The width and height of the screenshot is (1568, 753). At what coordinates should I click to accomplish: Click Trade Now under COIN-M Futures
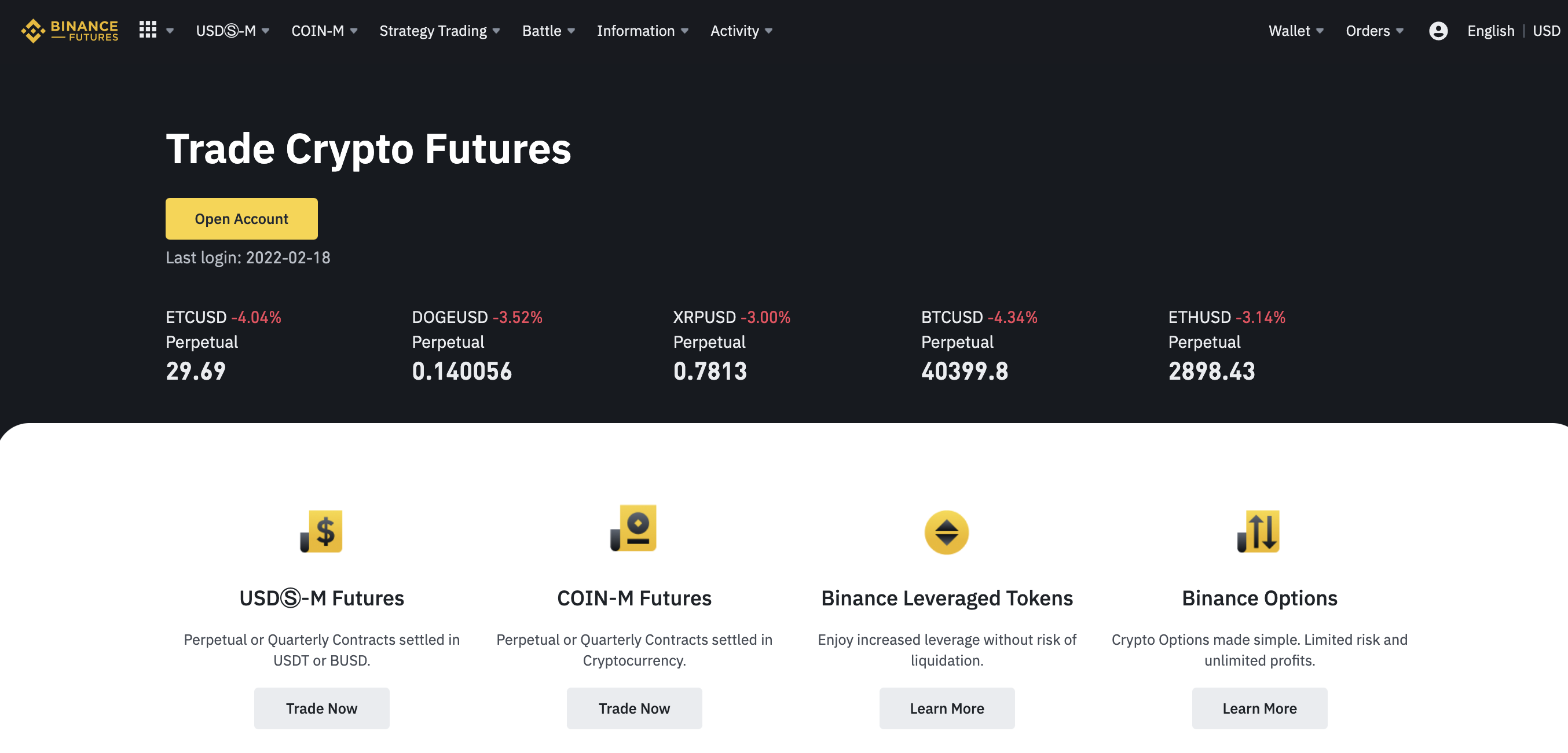pyautogui.click(x=633, y=708)
